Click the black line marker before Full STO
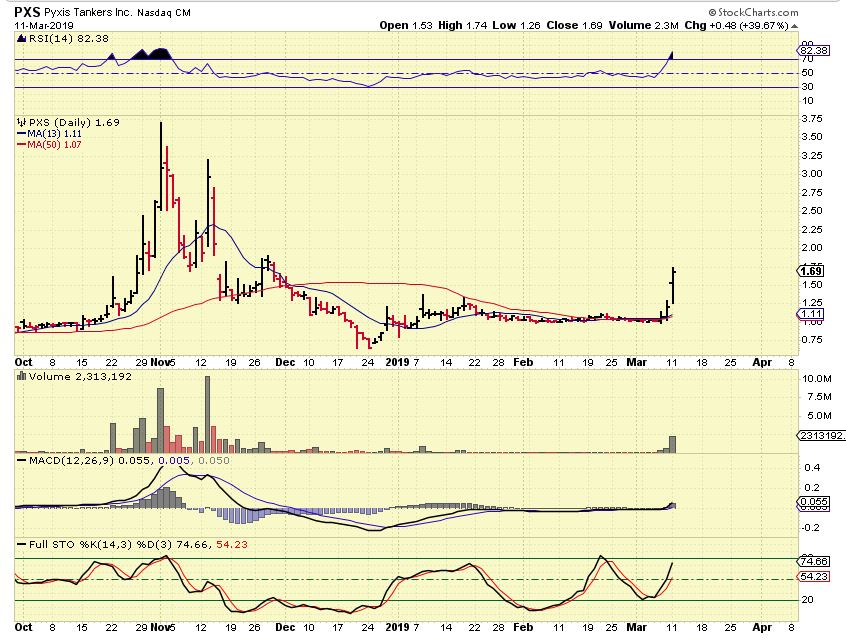This screenshot has height=640, width=846. point(22,545)
